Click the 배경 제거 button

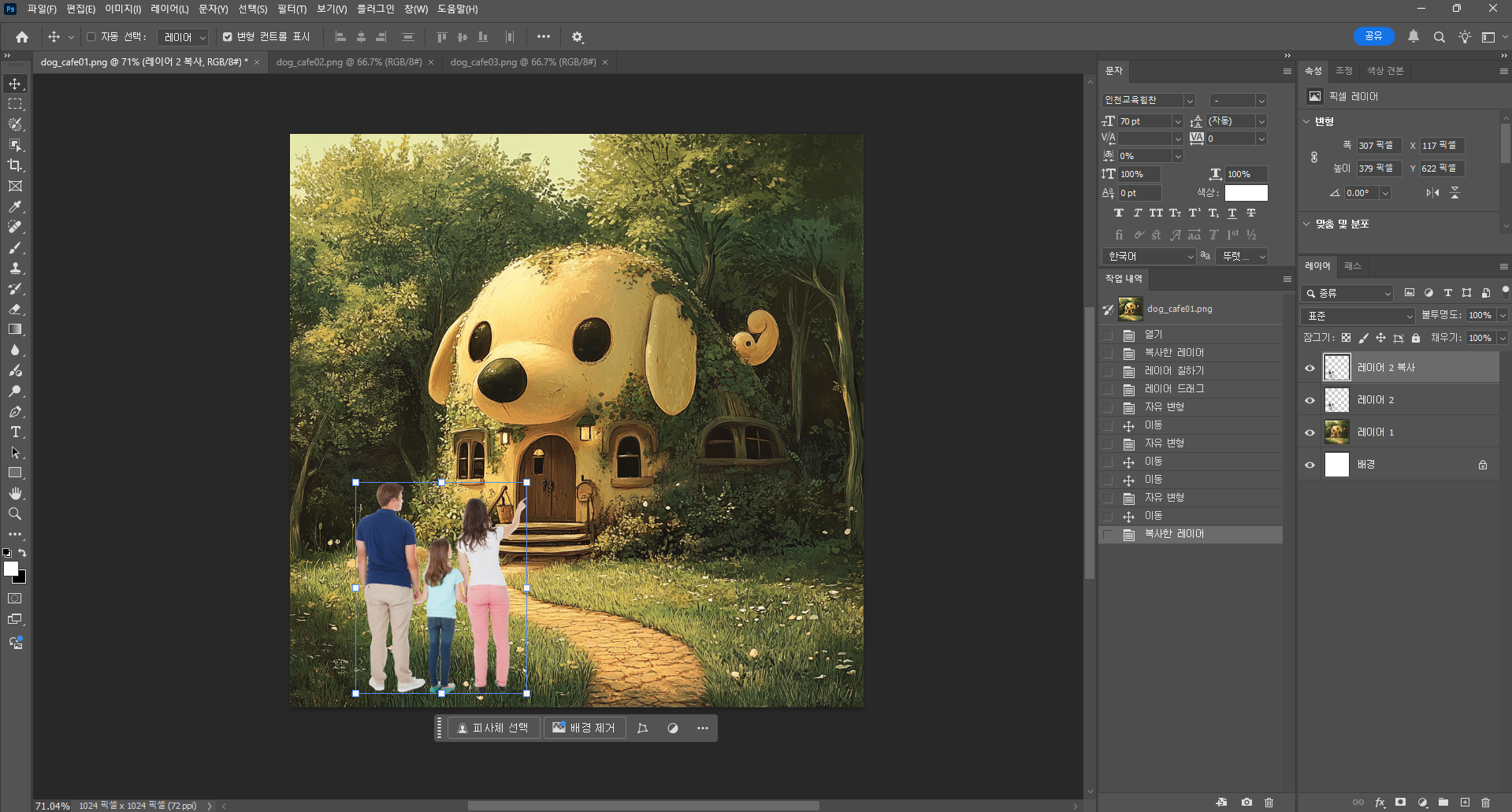click(584, 728)
